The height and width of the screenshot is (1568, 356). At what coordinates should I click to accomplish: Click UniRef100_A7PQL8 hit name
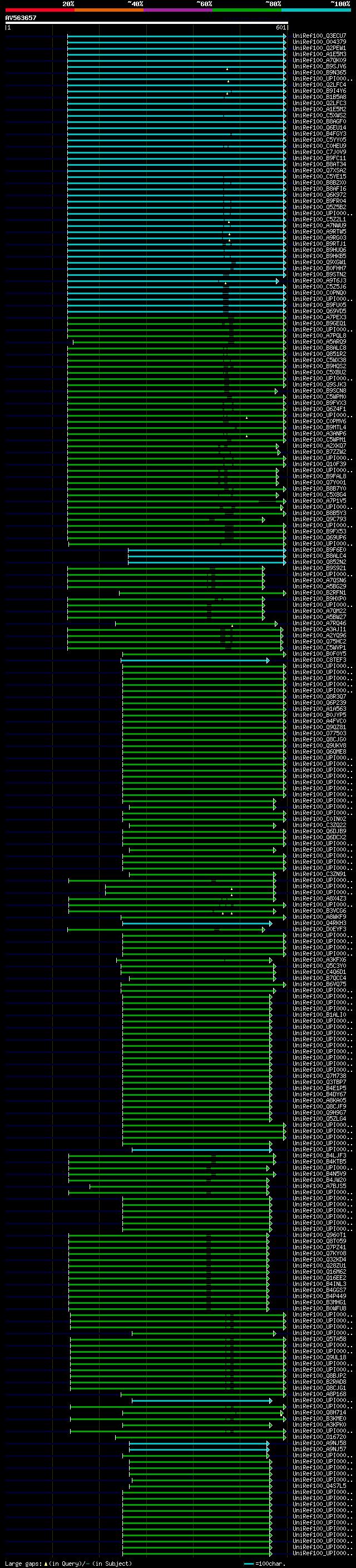[x=319, y=335]
